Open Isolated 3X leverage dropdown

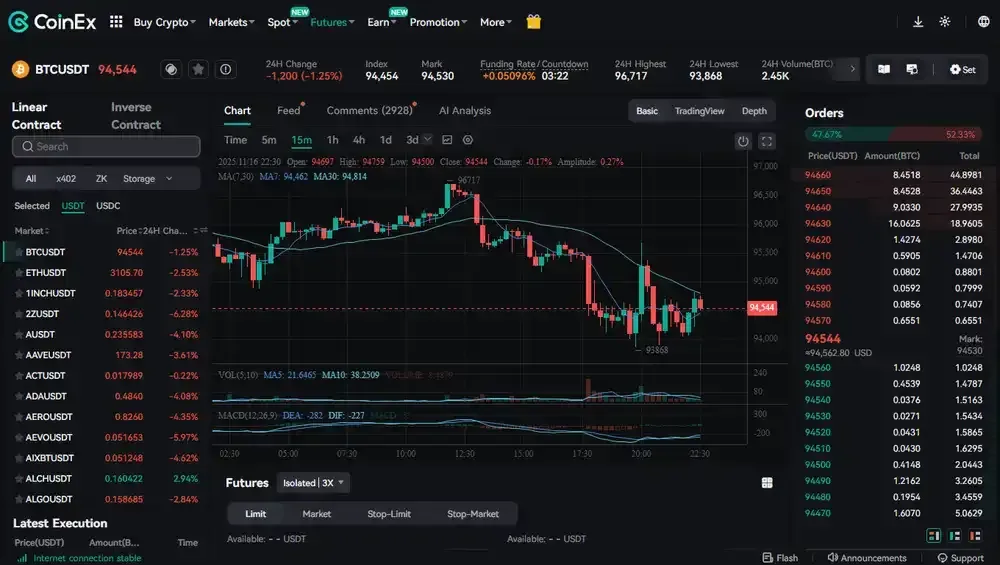312,483
